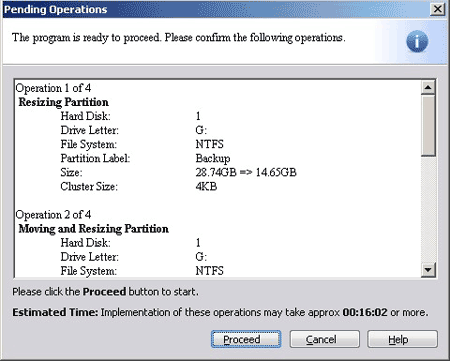Click the blue information icon
The height and width of the screenshot is (361, 450).
417,41
